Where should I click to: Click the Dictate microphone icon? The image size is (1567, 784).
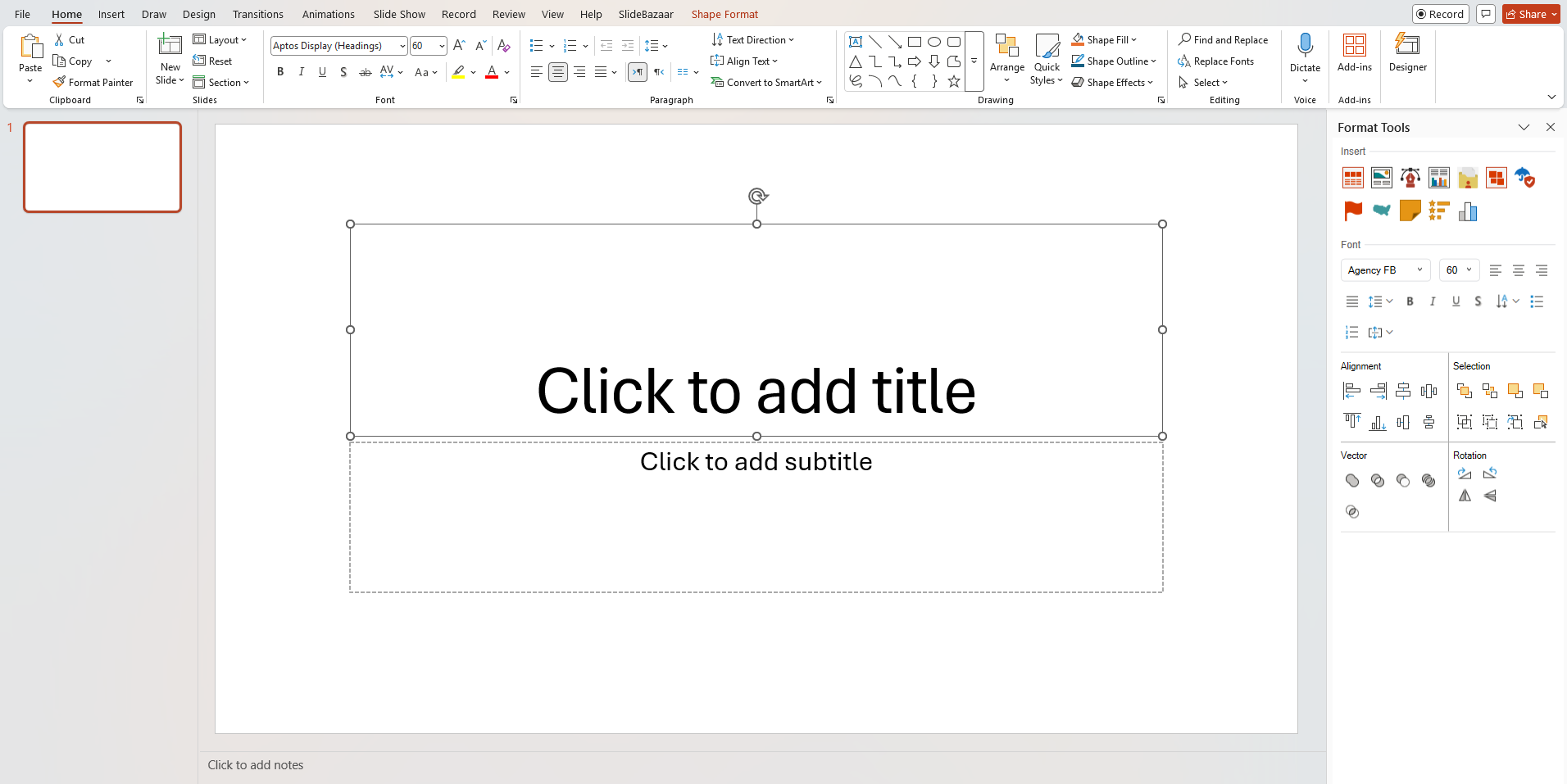point(1305,46)
